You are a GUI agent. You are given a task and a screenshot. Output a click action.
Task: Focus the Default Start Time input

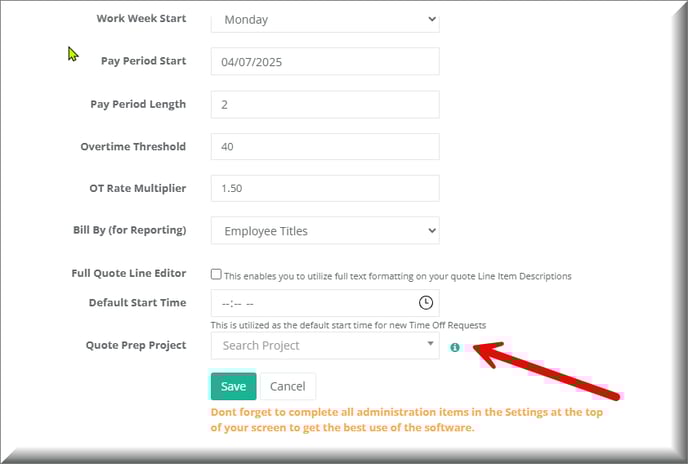310,303
